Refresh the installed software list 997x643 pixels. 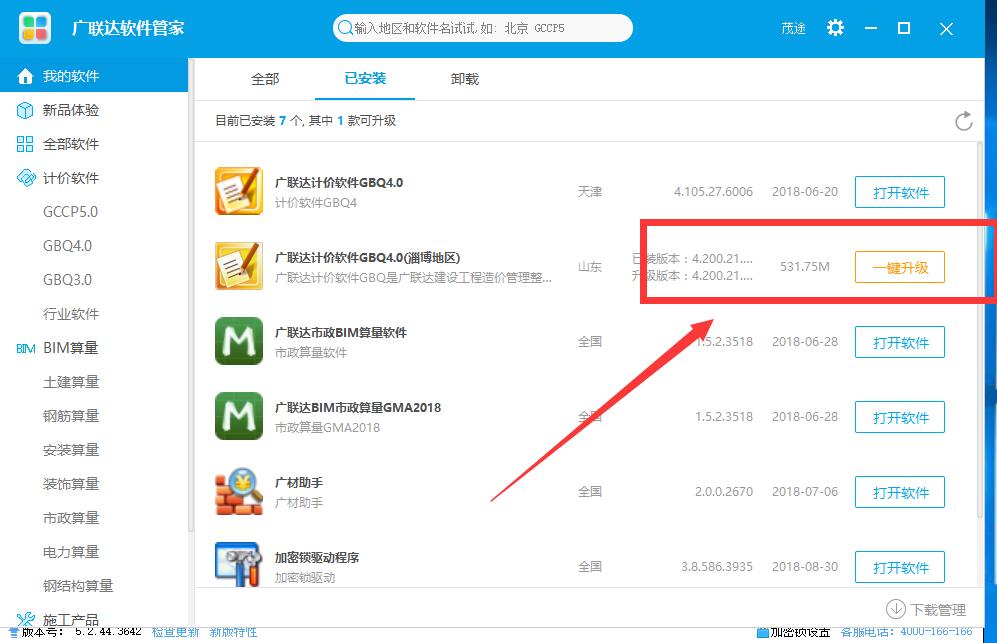[963, 121]
